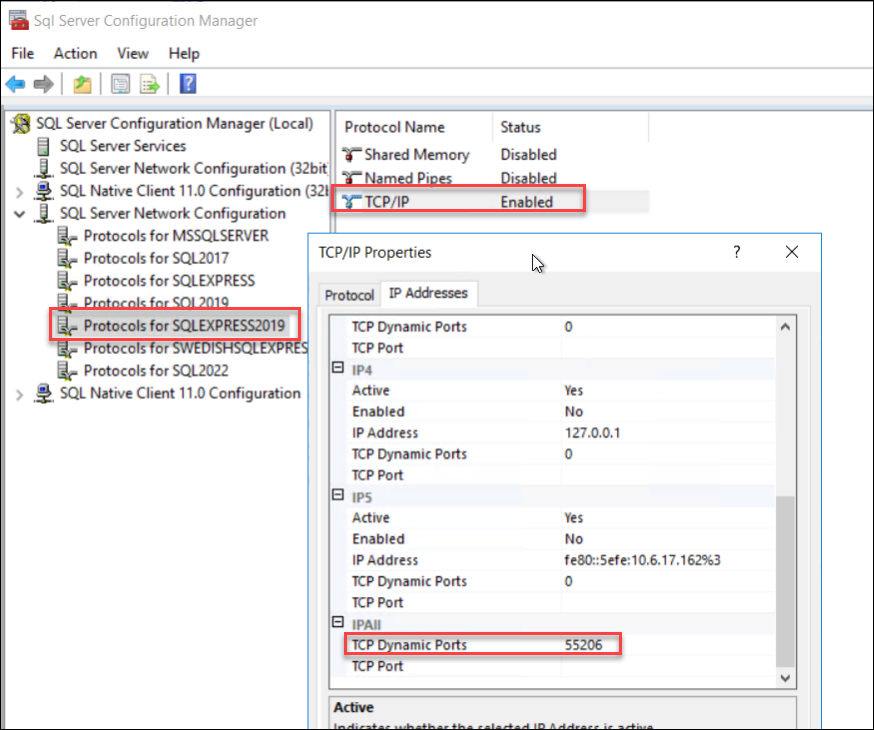Image resolution: width=874 pixels, height=730 pixels.
Task: Click the Show/Hide Console Tree toolbar icon
Action: (x=120, y=84)
